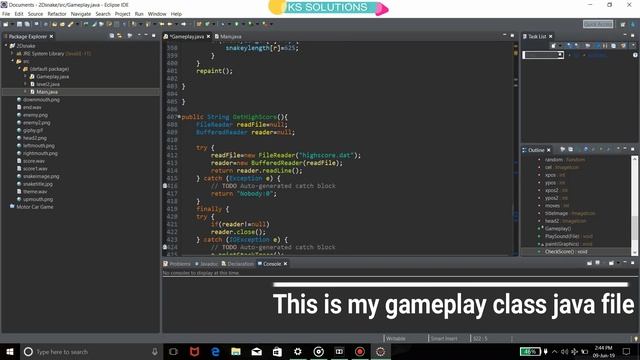The width and height of the screenshot is (640, 360).
Task: Collapse the src folder node
Action: click(12, 61)
